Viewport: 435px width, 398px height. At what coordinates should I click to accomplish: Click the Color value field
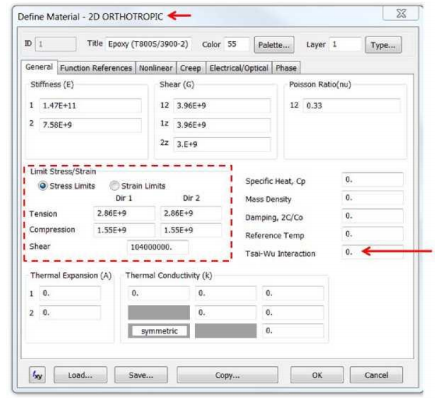point(236,44)
